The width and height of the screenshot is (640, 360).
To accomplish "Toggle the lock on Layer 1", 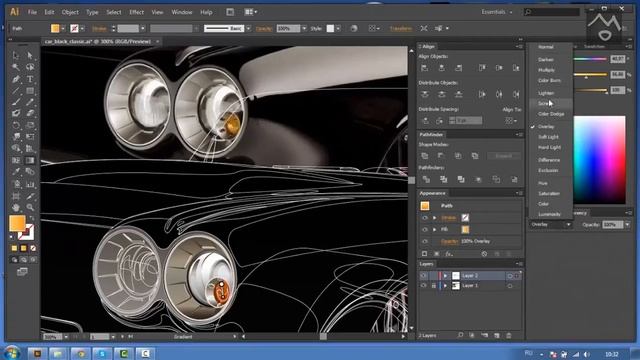I will click(433, 286).
